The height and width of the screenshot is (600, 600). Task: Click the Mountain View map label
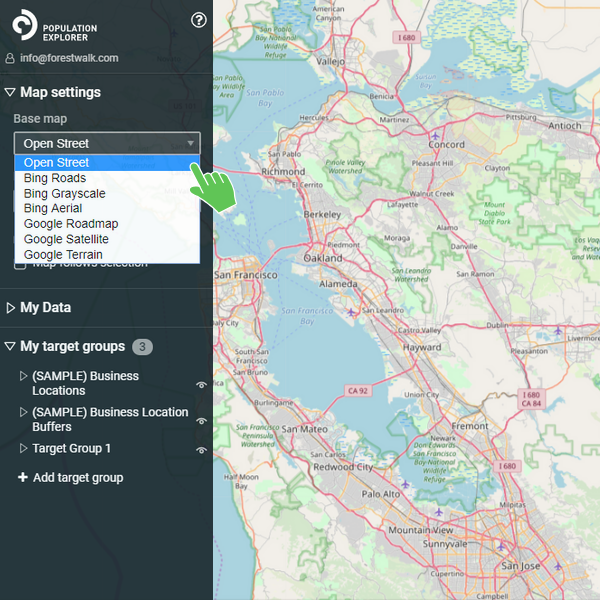point(421,530)
